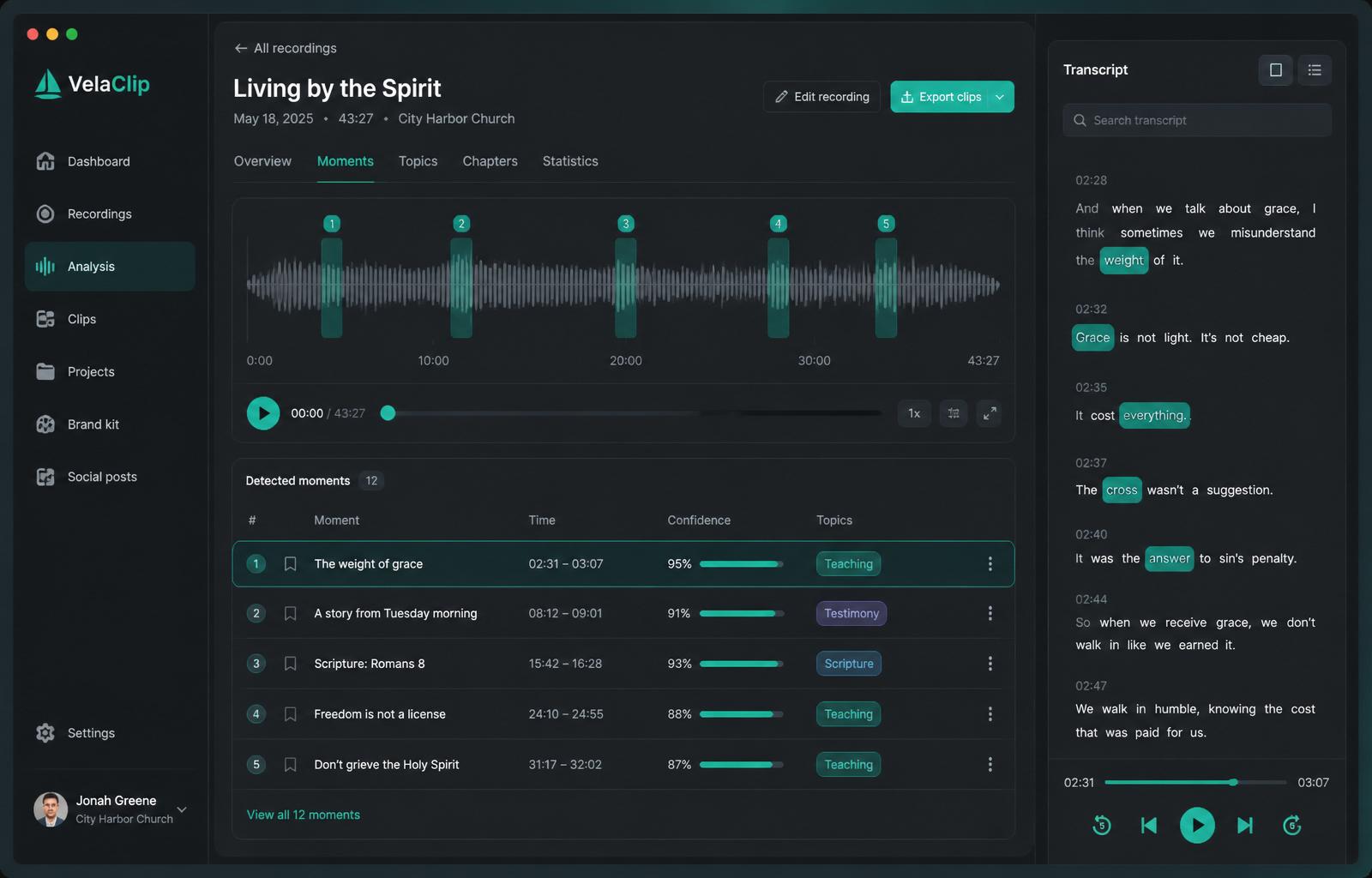The height and width of the screenshot is (878, 1372).
Task: Select moment marker 3 on the waveform
Action: [626, 224]
